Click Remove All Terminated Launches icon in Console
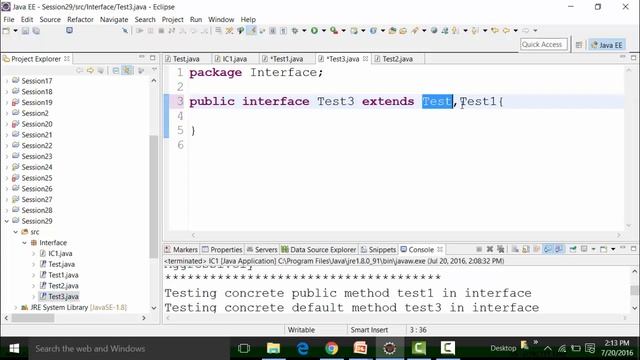The height and width of the screenshot is (360, 640). [501, 249]
